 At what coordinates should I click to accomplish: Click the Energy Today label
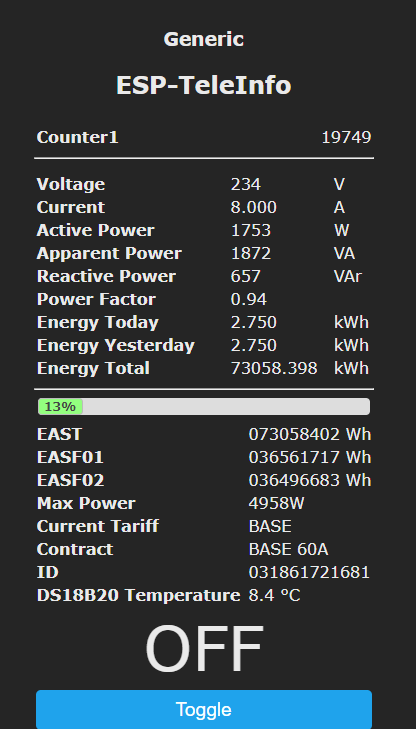(x=98, y=323)
